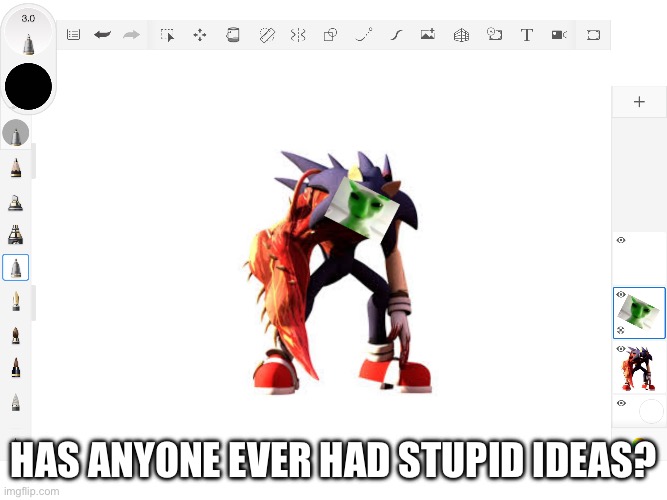Viewport: 667px width, 500px height.
Task: Import an image with picture icon
Action: coord(428,34)
